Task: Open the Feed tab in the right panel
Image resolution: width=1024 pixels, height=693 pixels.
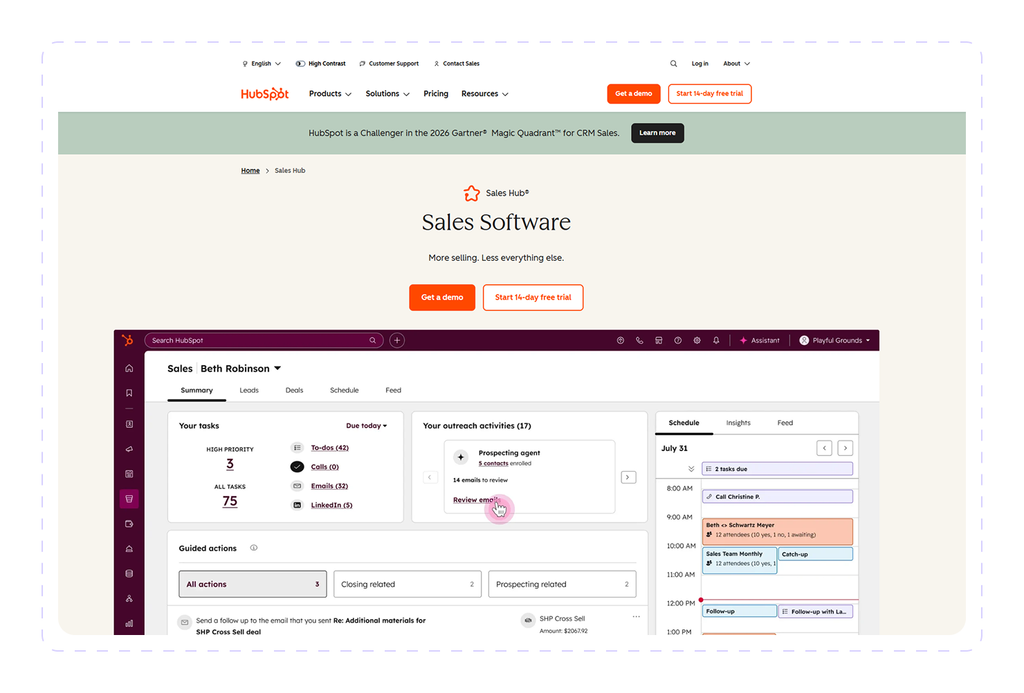Action: coord(785,423)
